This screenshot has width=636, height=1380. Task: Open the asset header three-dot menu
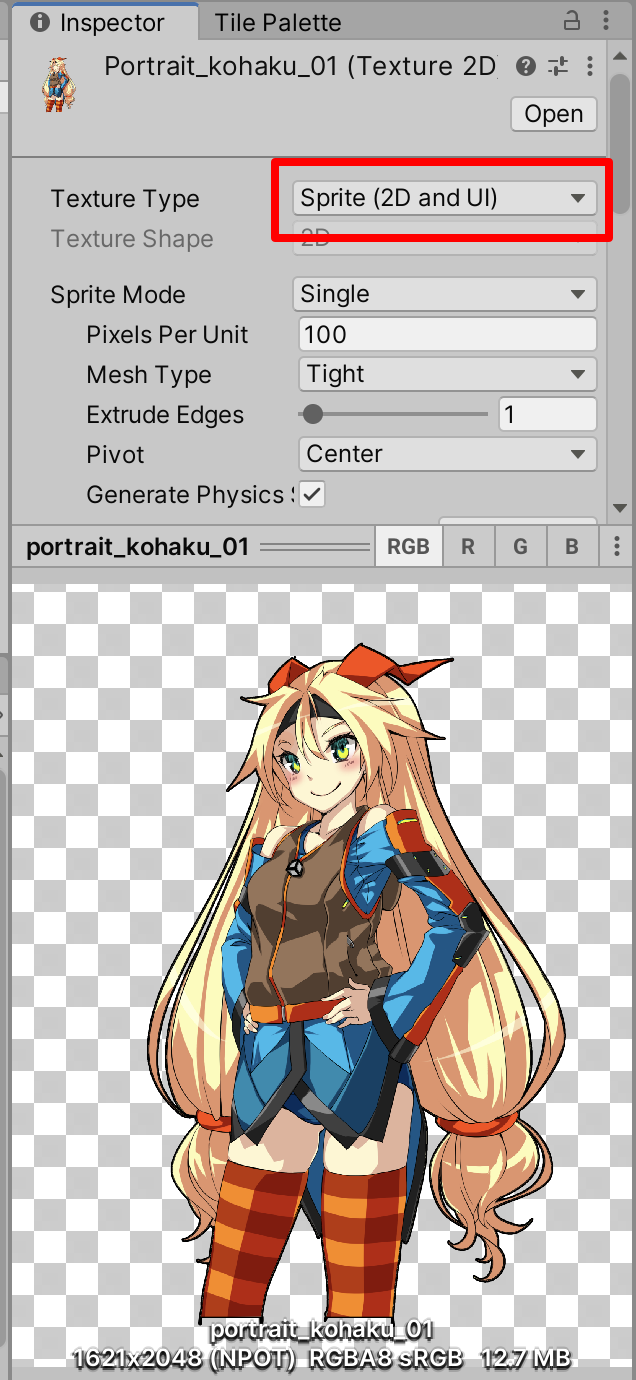tap(590, 66)
